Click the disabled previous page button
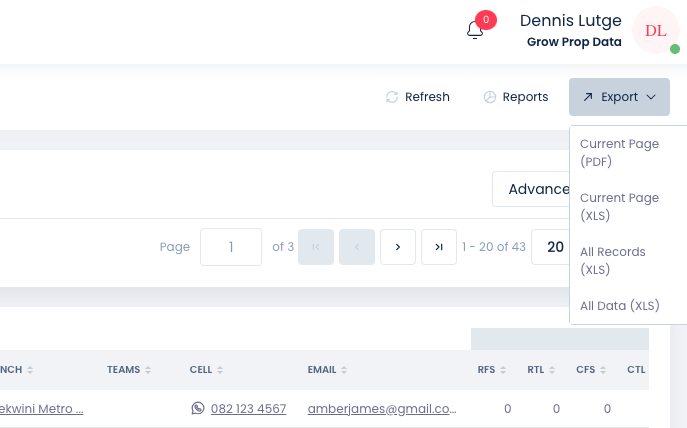The height and width of the screenshot is (428, 687). [357, 247]
